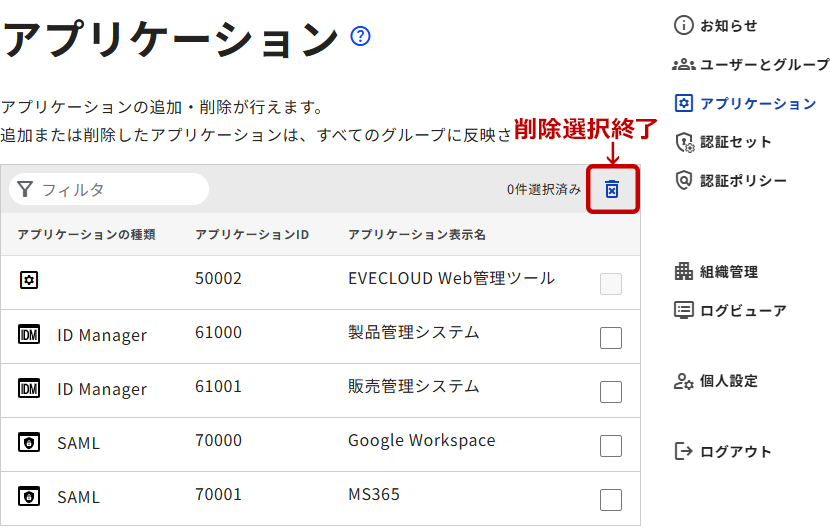830x528 pixels.
Task: Click the ログアウト link
Action: pos(735,452)
